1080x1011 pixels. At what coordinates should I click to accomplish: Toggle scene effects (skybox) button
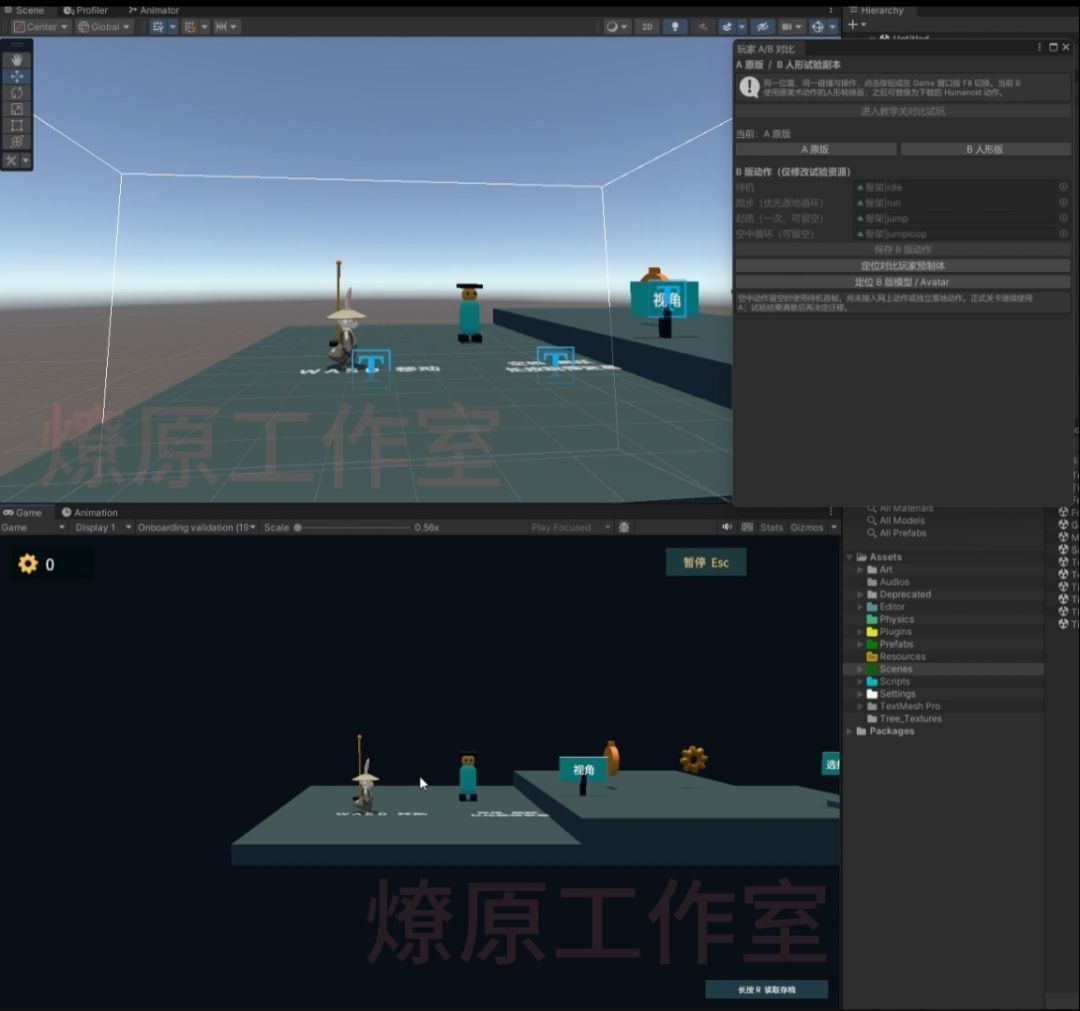727,27
